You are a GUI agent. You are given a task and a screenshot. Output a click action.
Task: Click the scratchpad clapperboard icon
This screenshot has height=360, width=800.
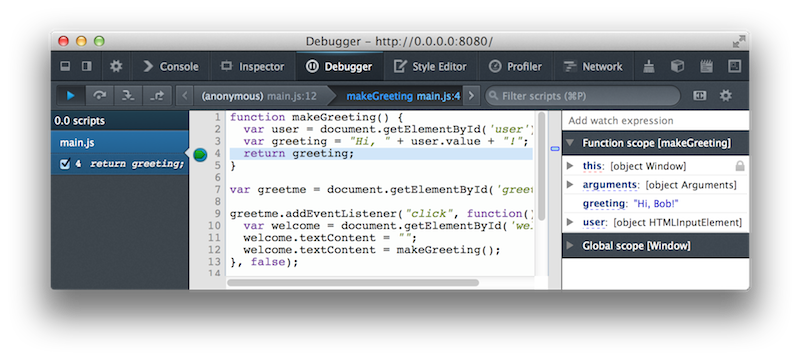(706, 66)
